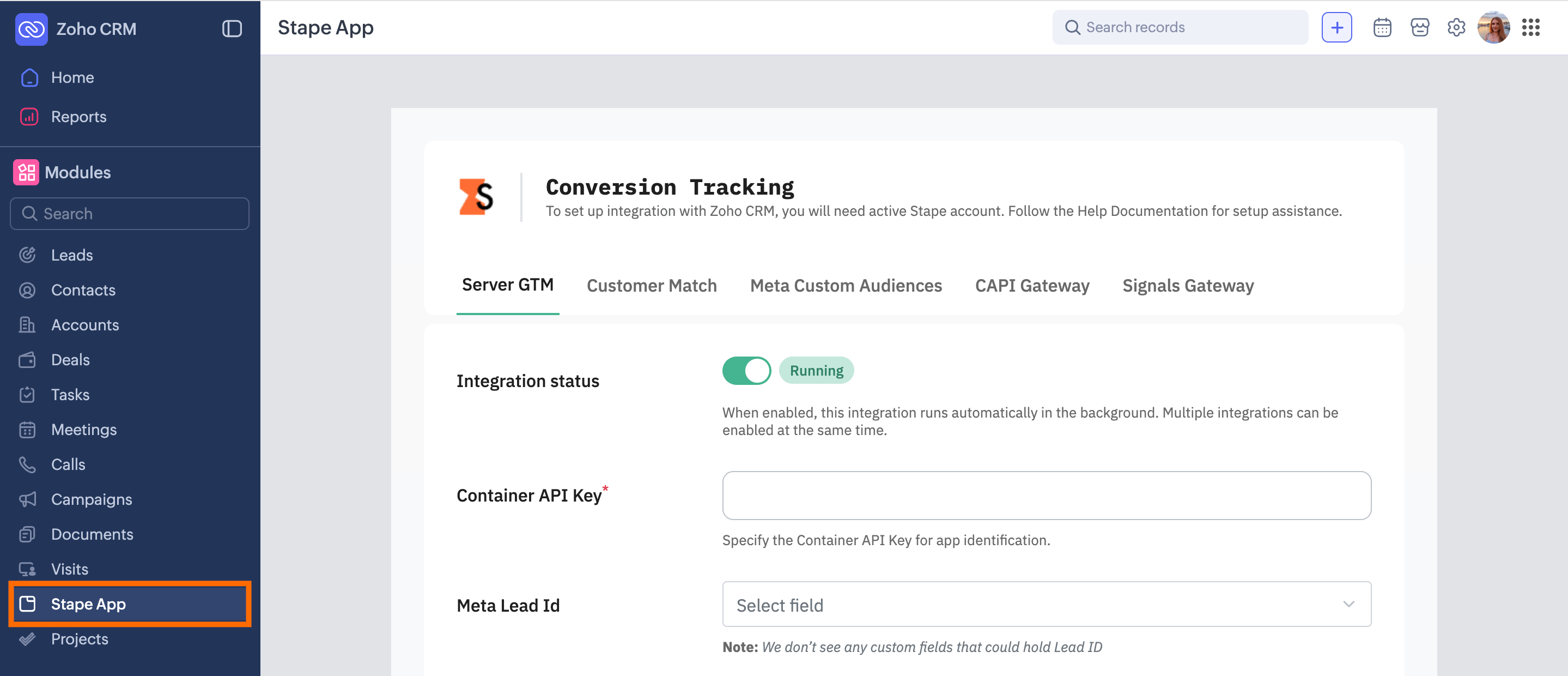Click the Meta Lead Id dropdown chevron
Viewport: 1568px width, 676px height.
click(x=1348, y=604)
